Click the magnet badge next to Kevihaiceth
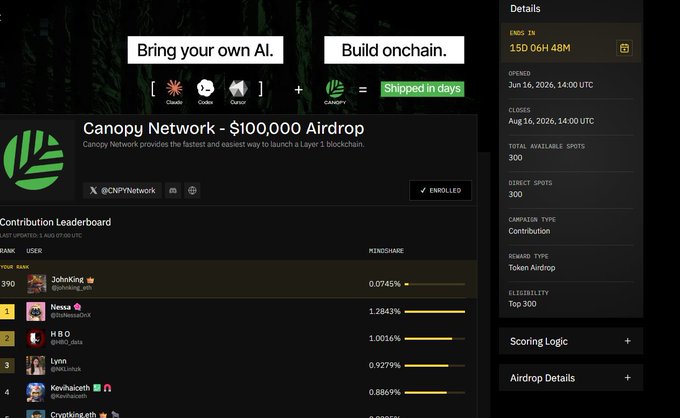Screen dimensions: 680x418 [x=107, y=388]
